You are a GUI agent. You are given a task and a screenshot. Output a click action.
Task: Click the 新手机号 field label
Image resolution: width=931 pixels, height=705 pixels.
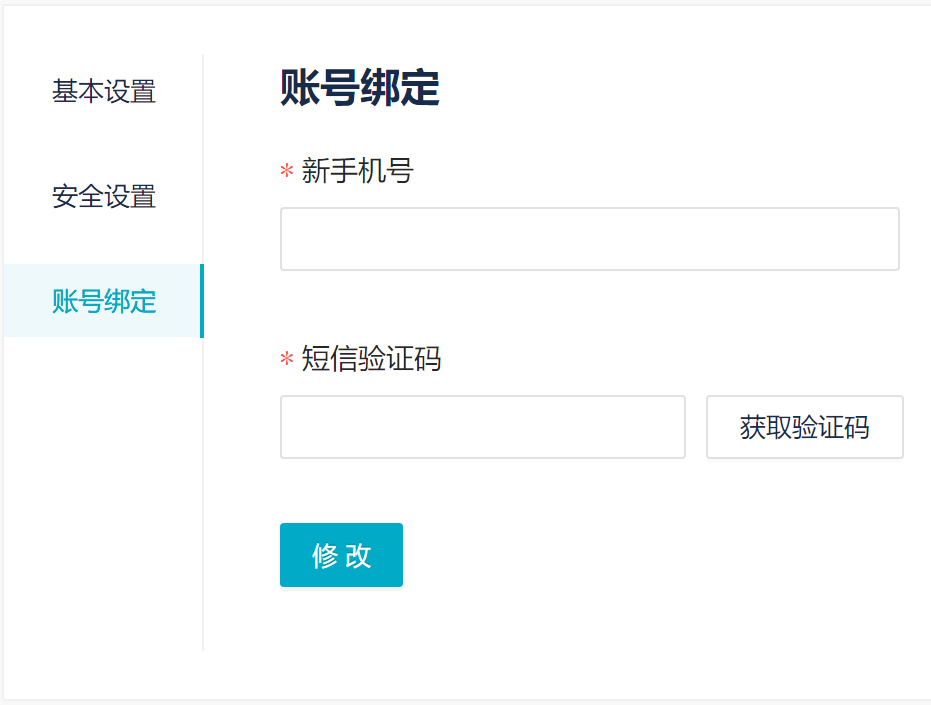(x=357, y=172)
